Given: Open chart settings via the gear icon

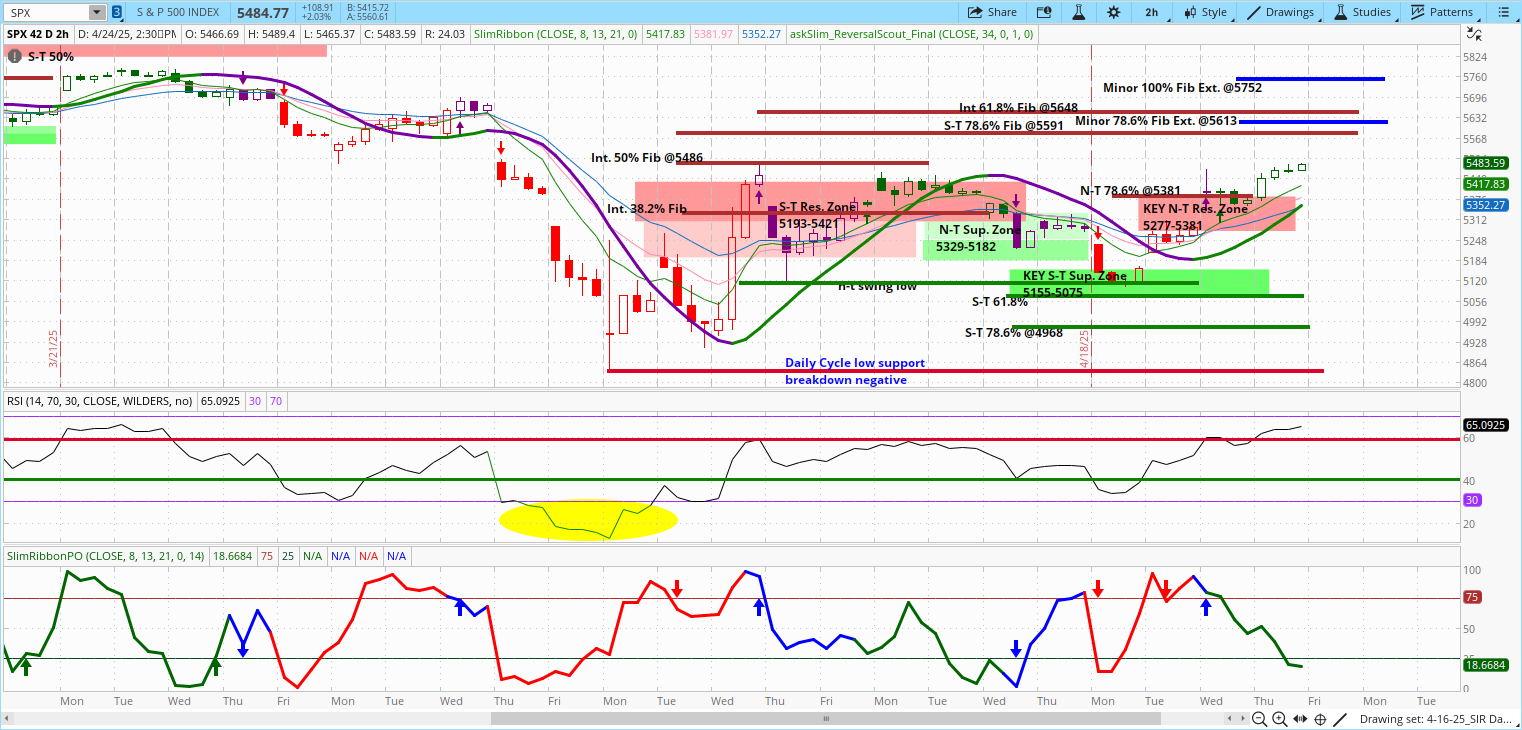Looking at the screenshot, I should coord(1115,12).
